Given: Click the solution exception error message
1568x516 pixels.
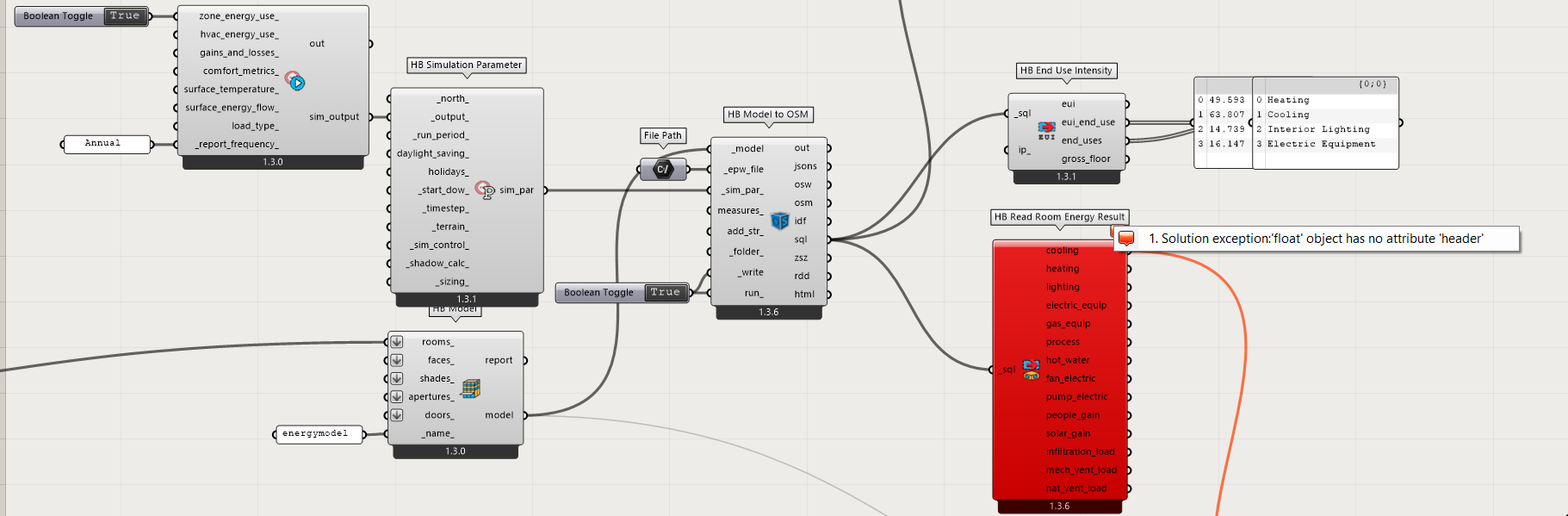Looking at the screenshot, I should pyautogui.click(x=1317, y=239).
